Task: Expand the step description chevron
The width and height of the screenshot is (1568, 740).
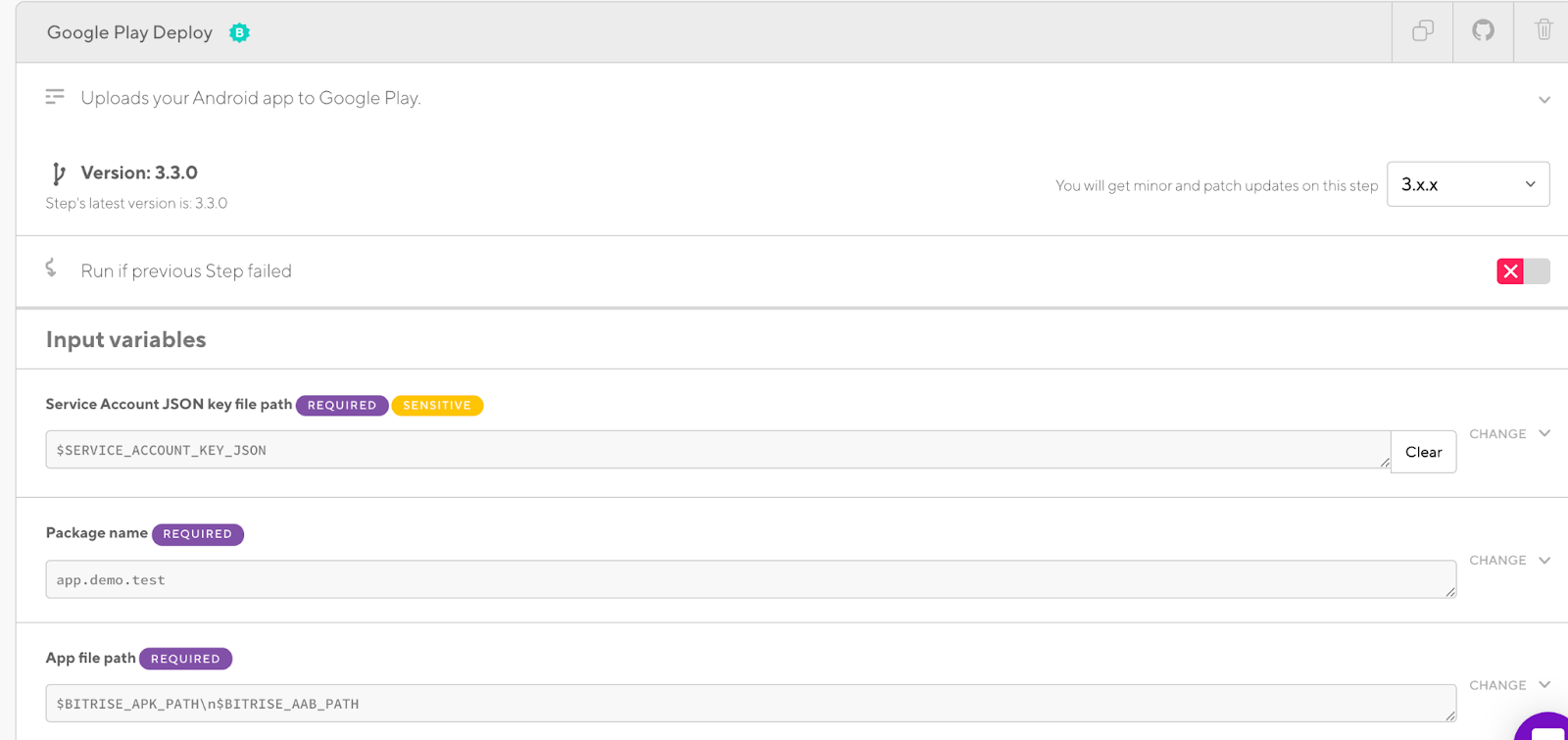Action: (1544, 100)
